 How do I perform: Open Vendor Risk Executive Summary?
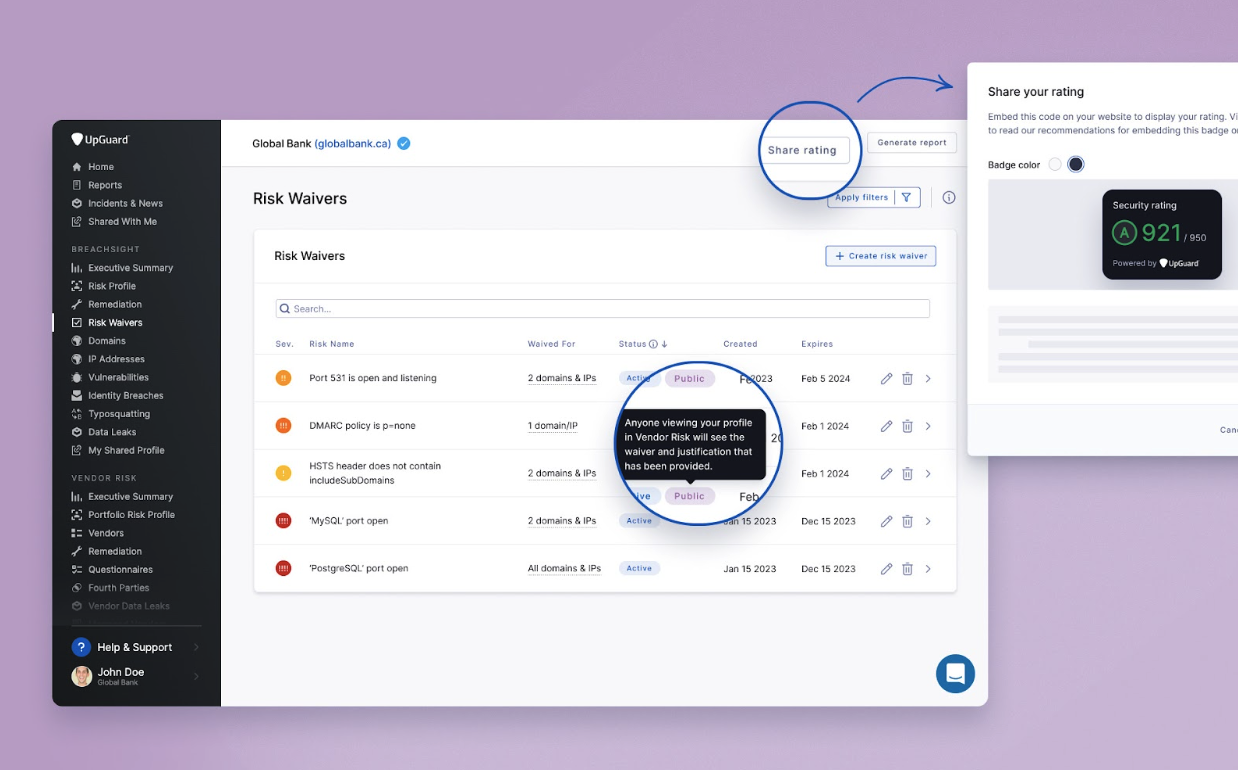pos(130,497)
